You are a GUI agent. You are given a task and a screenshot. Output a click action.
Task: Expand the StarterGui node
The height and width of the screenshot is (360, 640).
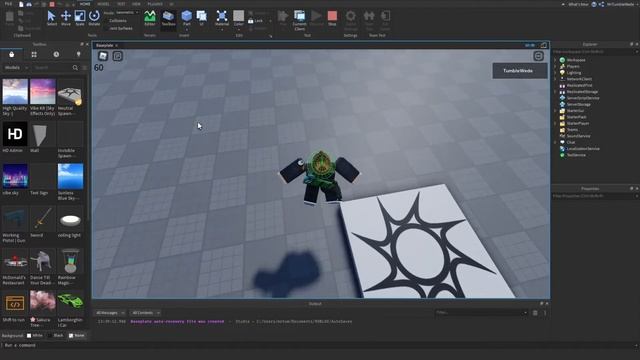coord(556,111)
